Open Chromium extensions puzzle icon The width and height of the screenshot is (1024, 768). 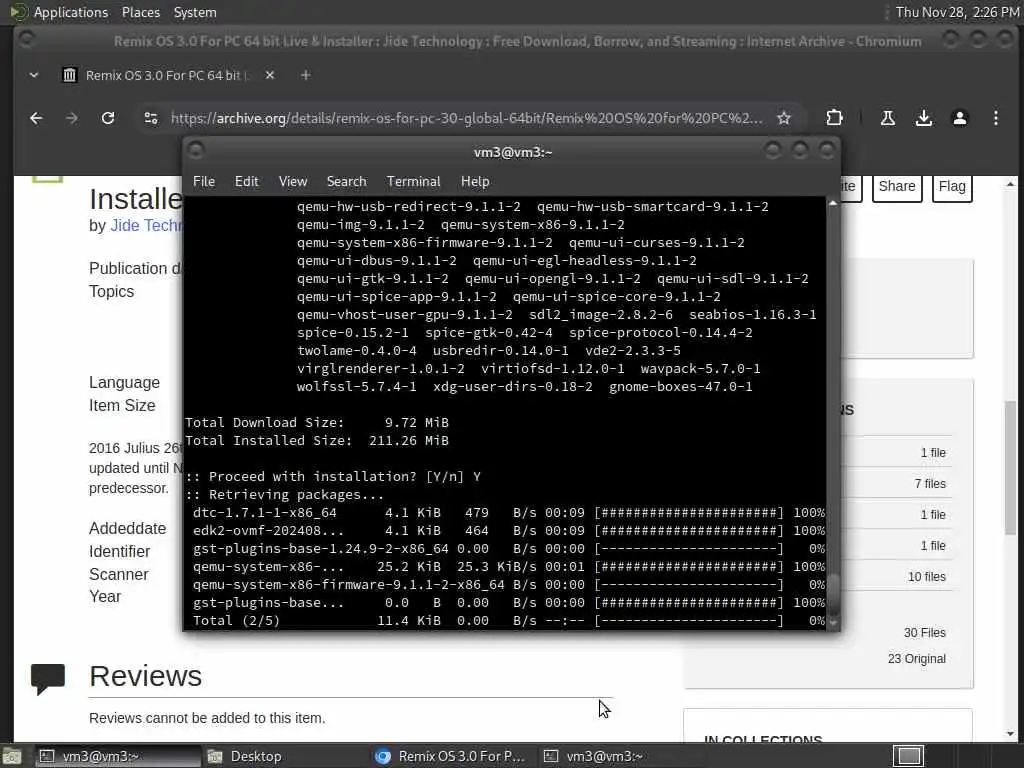tap(834, 118)
